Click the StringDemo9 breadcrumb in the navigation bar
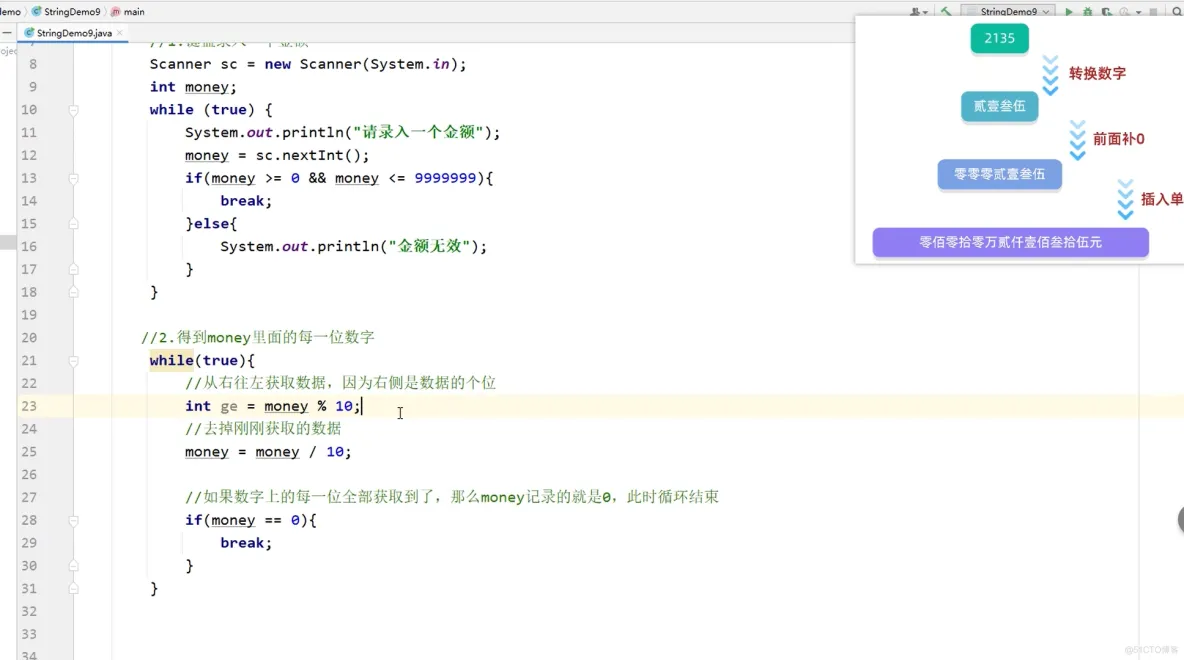This screenshot has height=660, width=1184. click(72, 11)
